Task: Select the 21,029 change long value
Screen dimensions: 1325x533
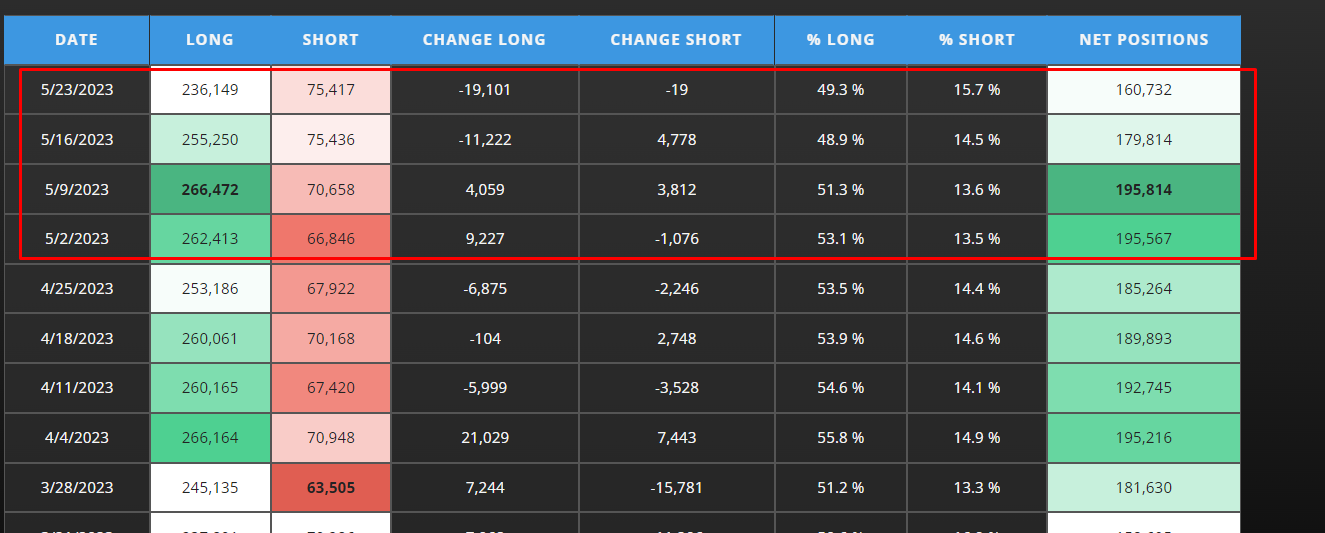Action: click(484, 438)
